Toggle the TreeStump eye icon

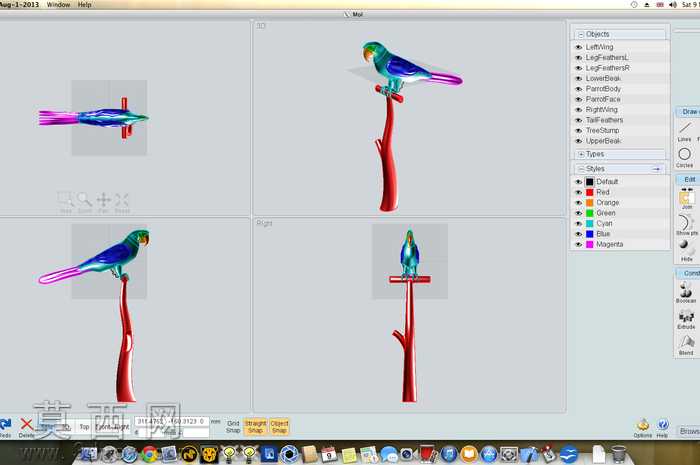579,131
